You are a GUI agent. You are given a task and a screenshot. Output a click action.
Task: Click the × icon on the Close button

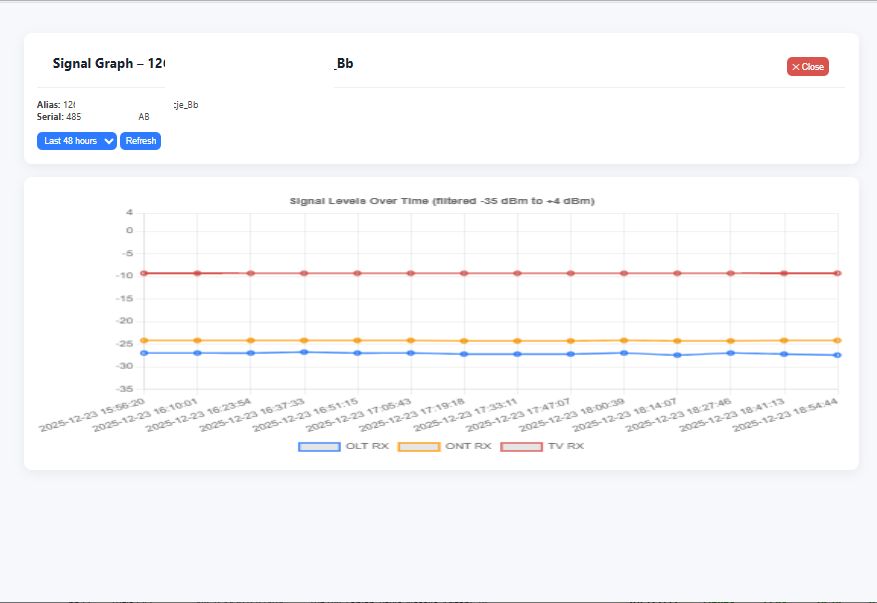[x=796, y=66]
